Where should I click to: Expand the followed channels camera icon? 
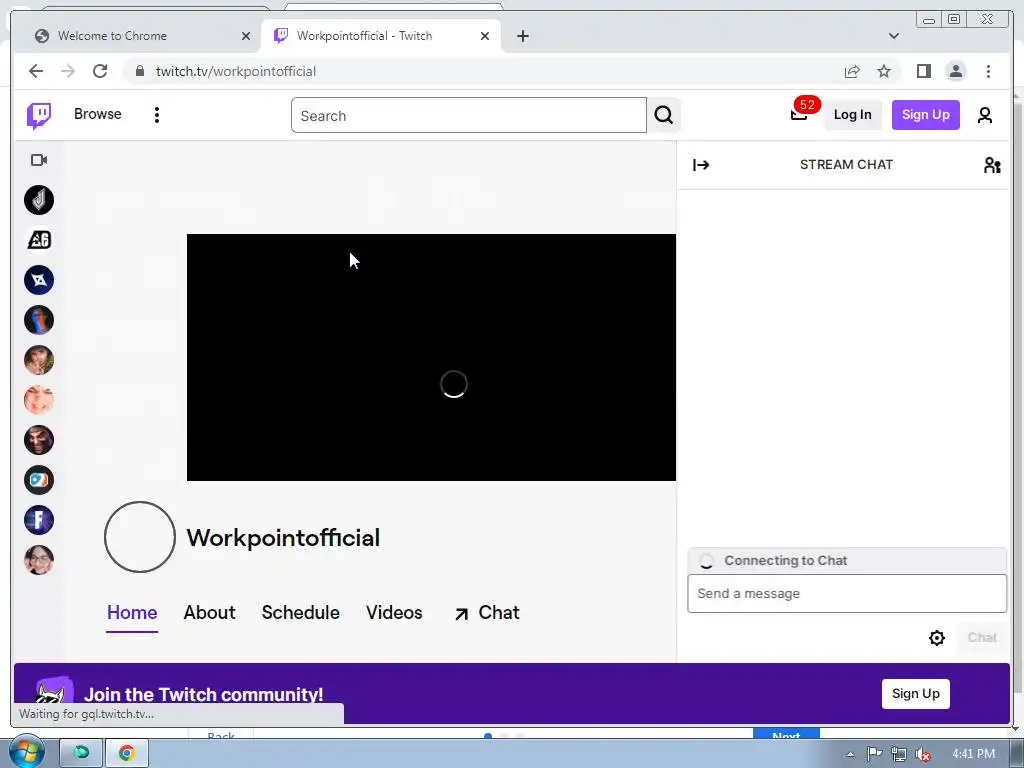tap(39, 160)
